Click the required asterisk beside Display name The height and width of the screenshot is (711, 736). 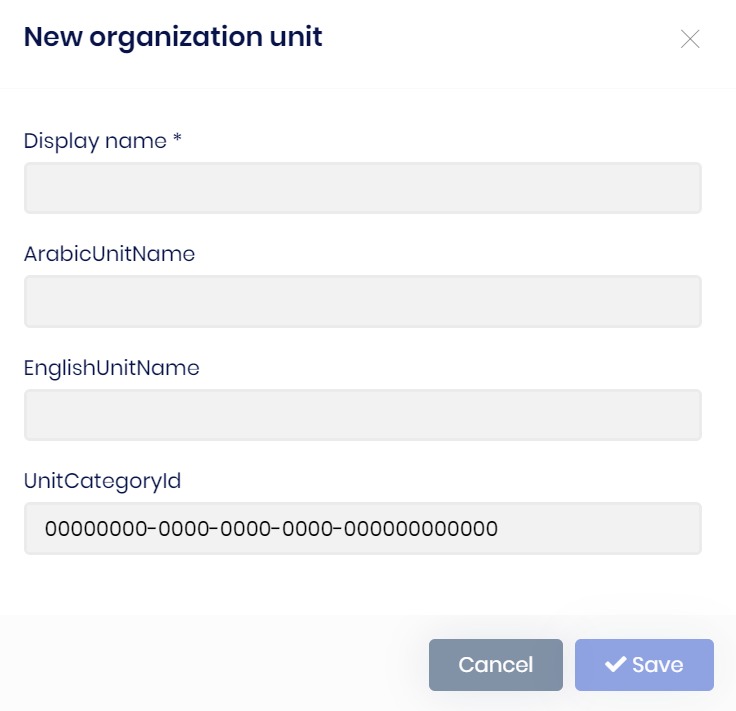click(177, 140)
